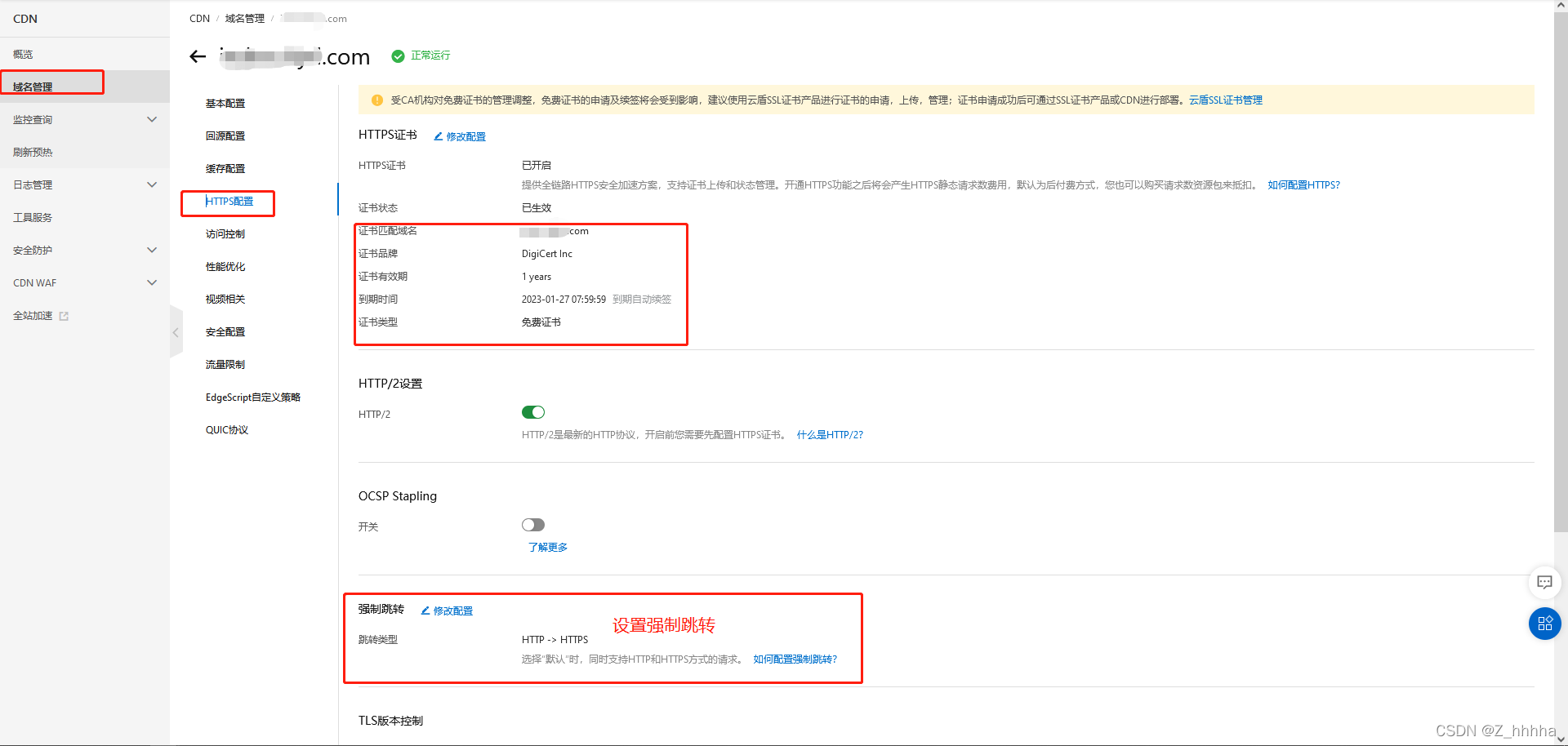This screenshot has height=746, width=1568.
Task: Open 全站加速 via its external link icon
Action: coord(64,316)
